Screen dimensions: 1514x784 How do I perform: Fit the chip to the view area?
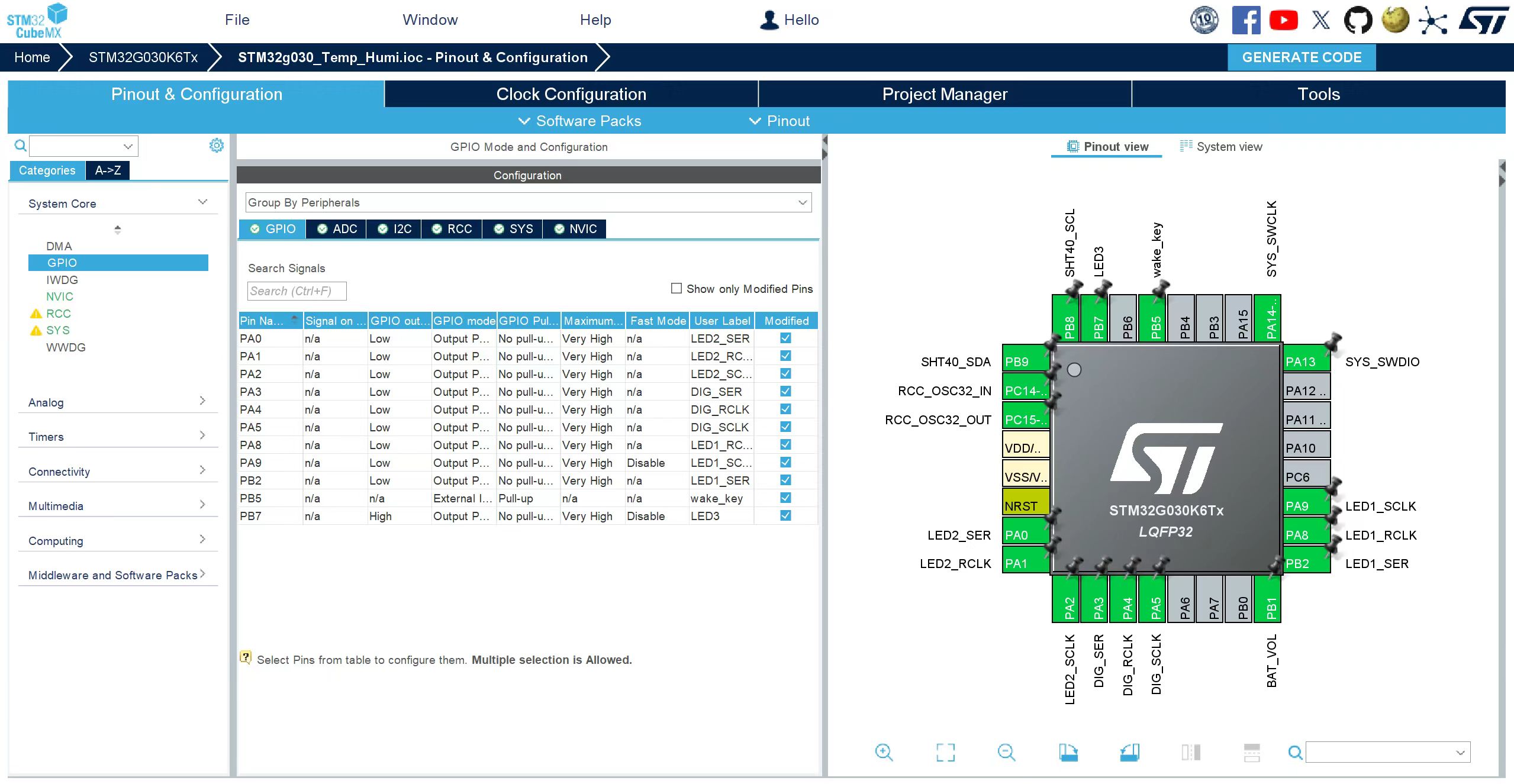click(946, 752)
